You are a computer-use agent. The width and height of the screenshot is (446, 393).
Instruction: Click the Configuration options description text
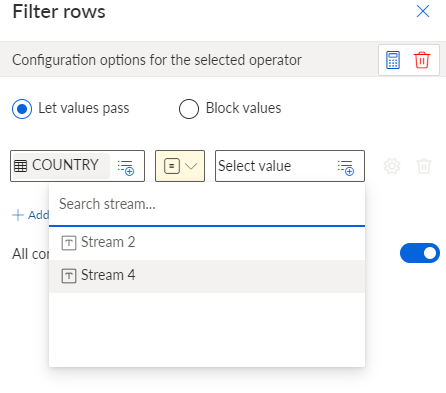(157, 60)
